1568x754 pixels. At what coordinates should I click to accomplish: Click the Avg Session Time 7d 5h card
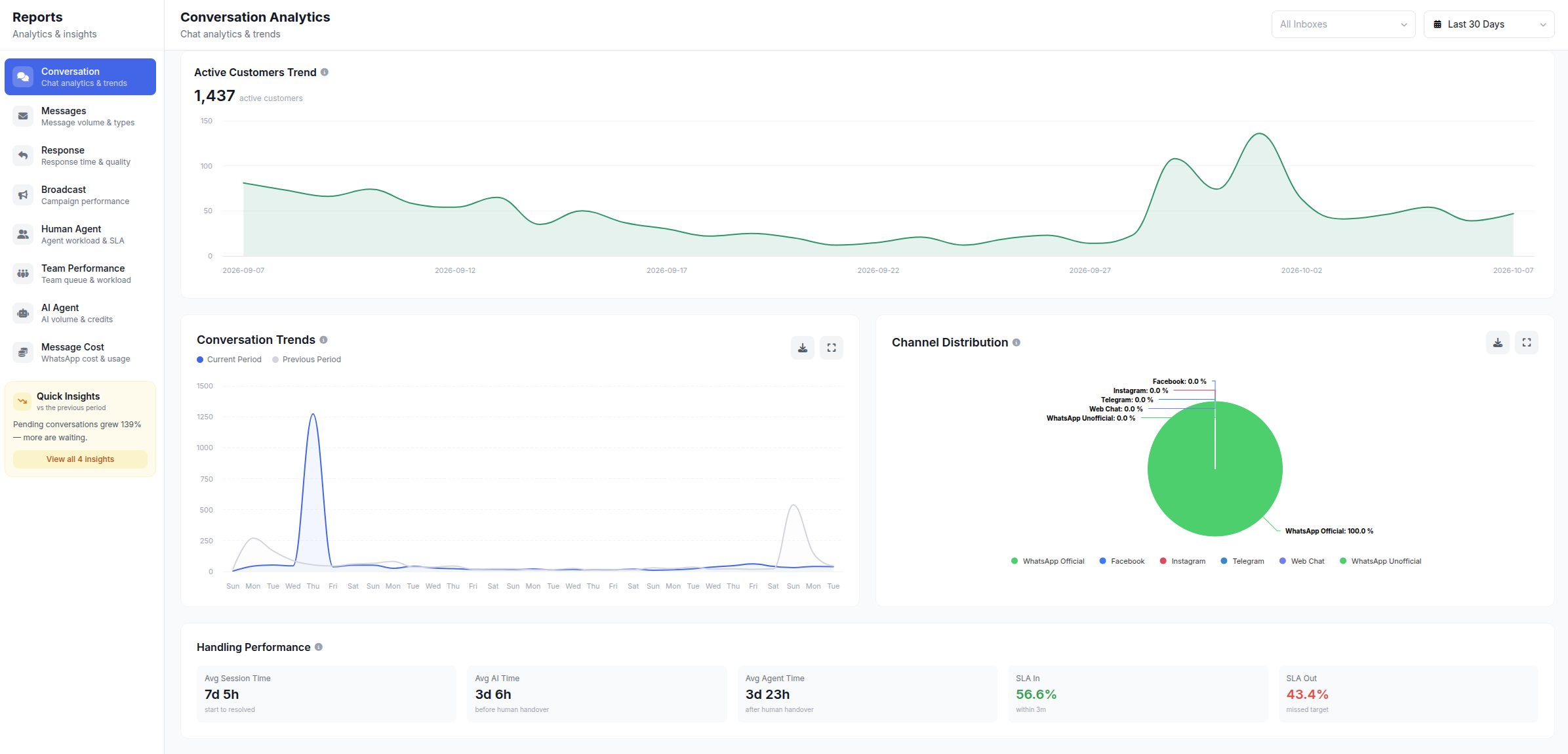[327, 694]
